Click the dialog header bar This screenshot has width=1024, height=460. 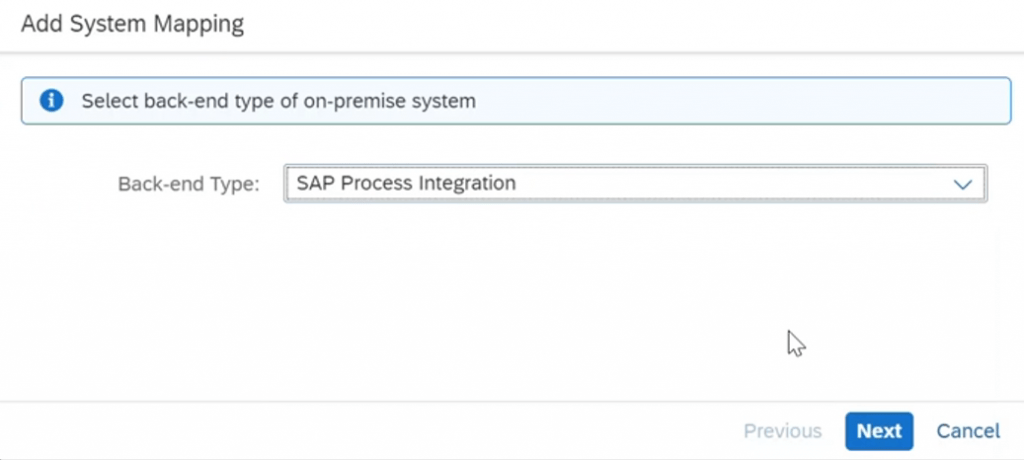(512, 25)
